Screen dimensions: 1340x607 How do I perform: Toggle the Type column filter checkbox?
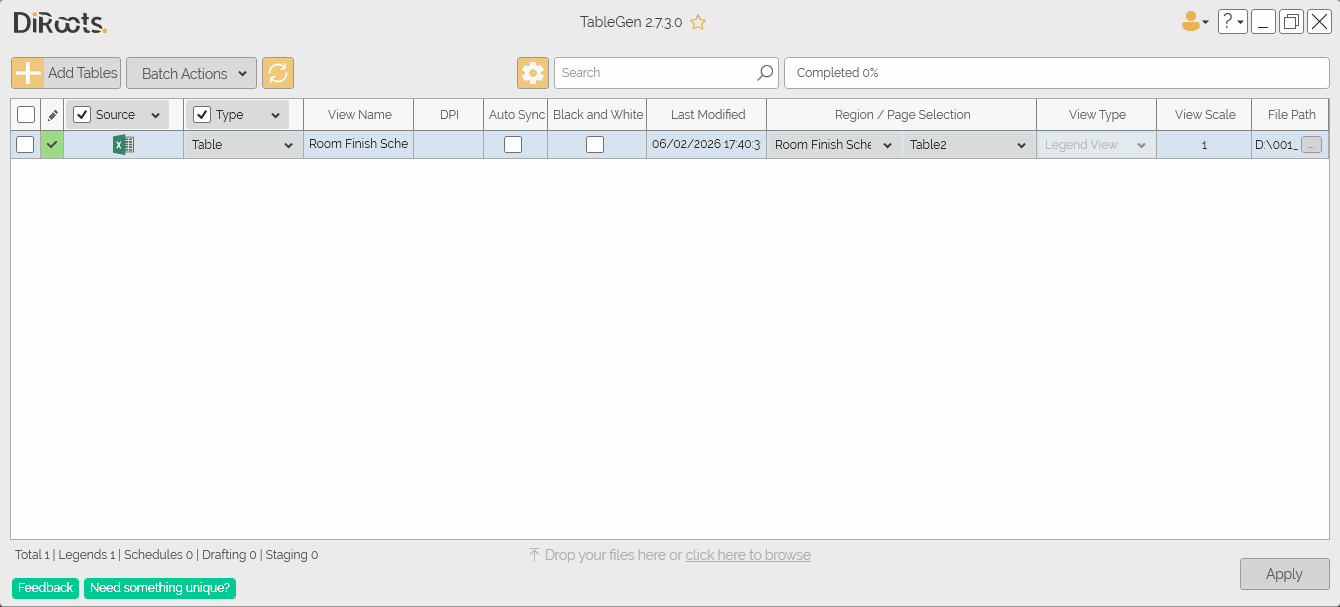[x=202, y=115]
